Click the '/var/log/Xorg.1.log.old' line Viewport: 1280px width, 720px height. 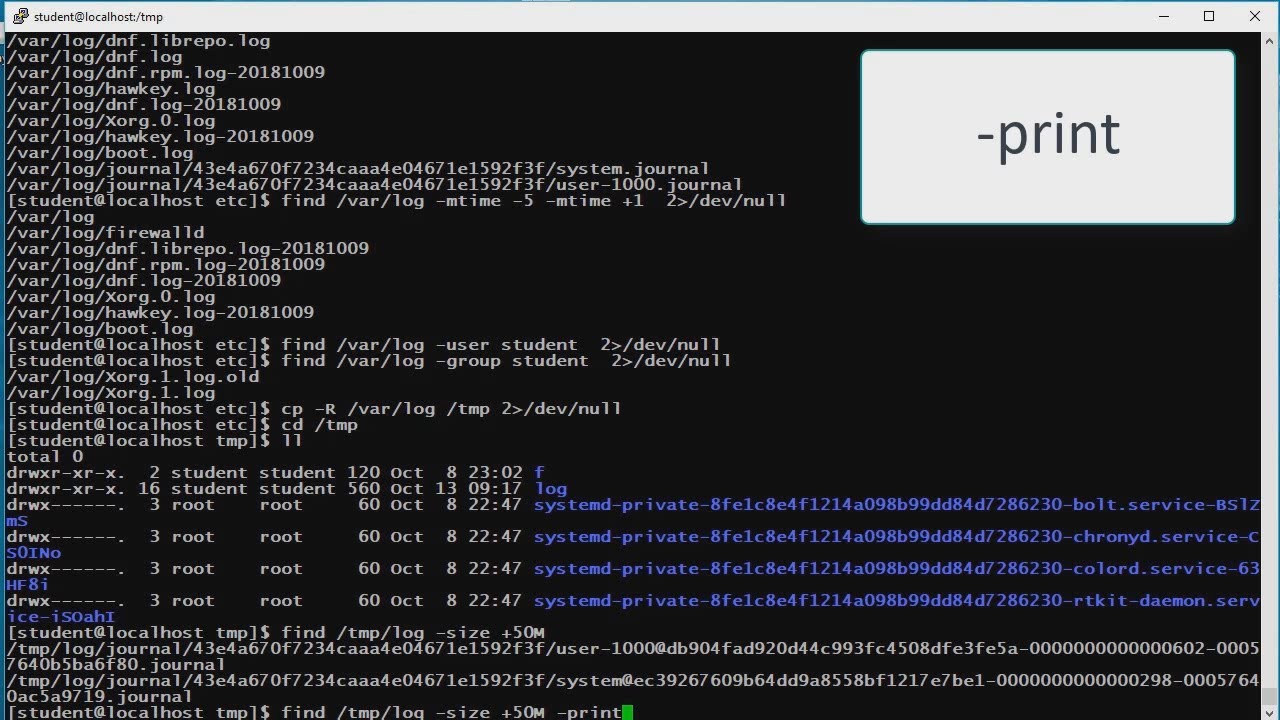[x=133, y=377]
